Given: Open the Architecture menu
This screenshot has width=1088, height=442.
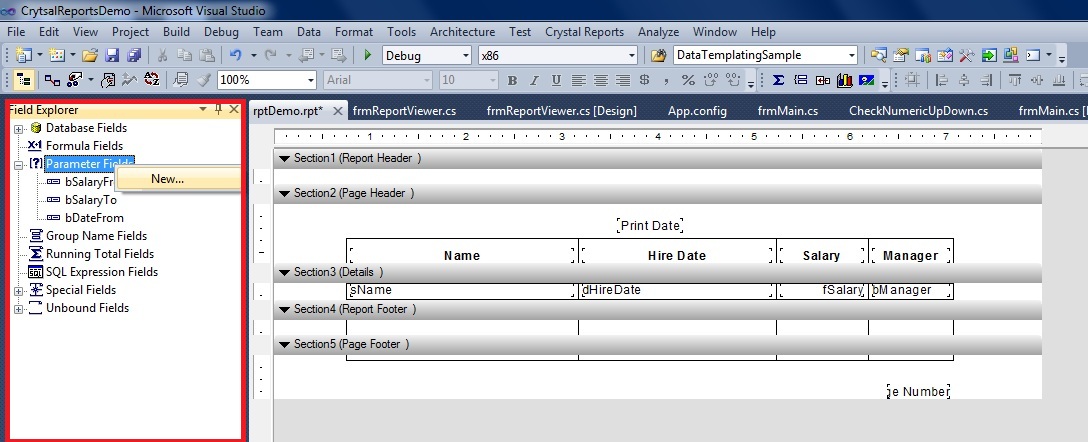Looking at the screenshot, I should click(462, 32).
